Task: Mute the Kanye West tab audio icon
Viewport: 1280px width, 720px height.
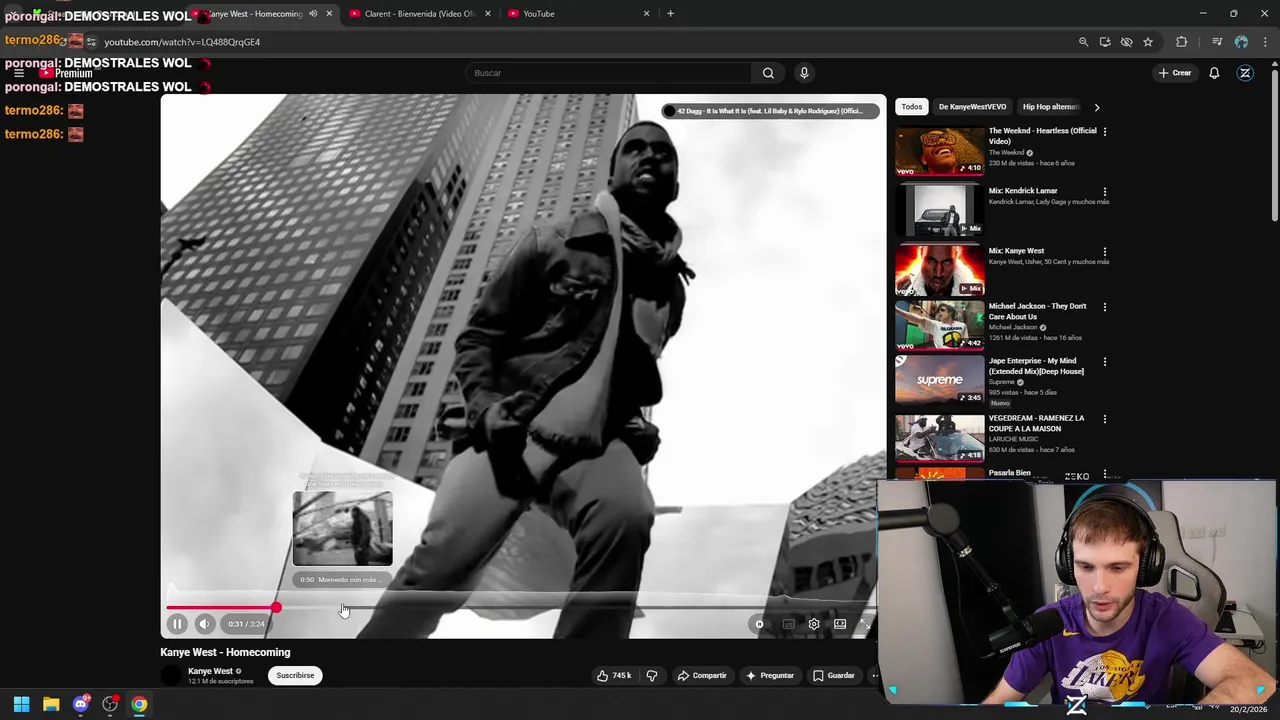Action: point(312,14)
